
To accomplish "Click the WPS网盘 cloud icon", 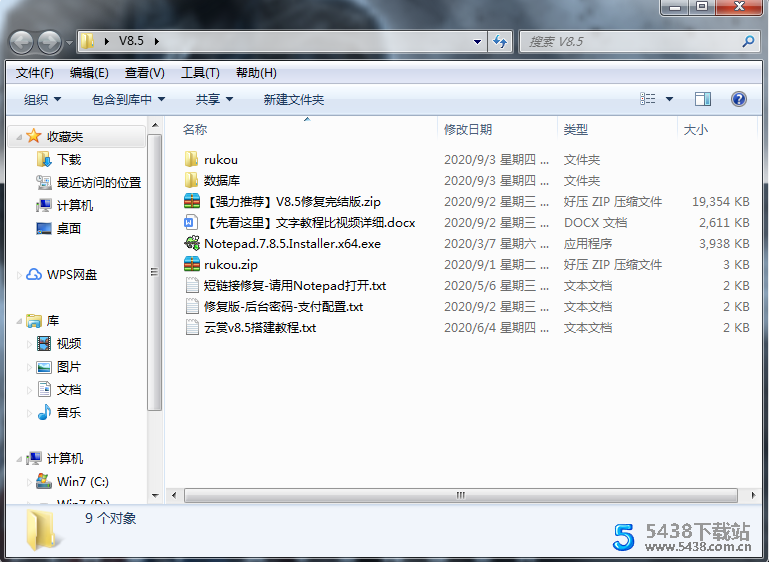I will [34, 274].
